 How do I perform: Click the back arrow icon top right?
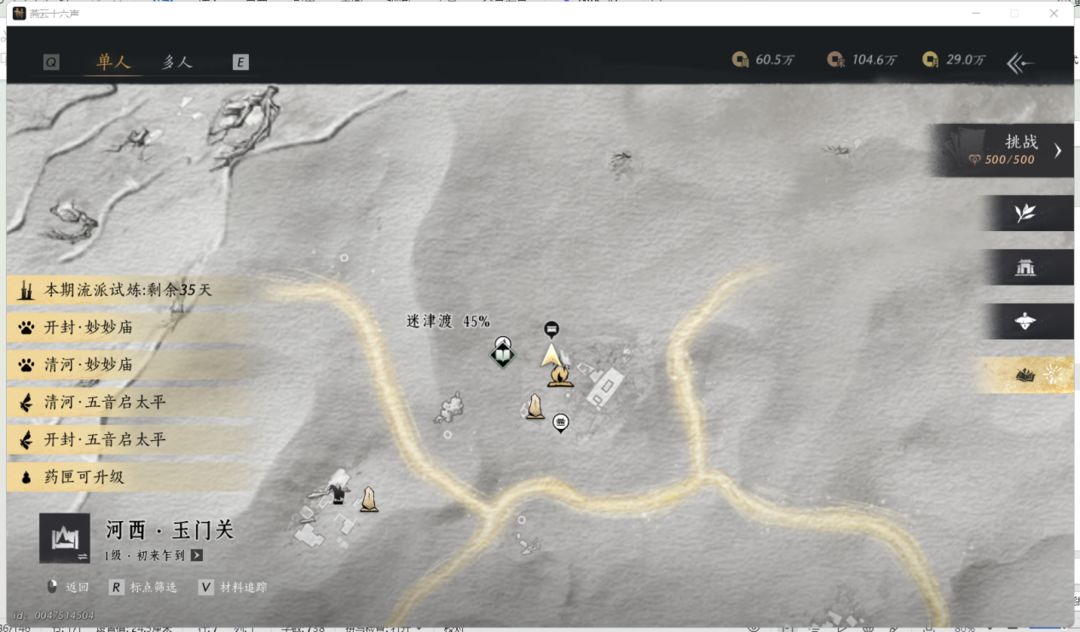tap(1020, 63)
